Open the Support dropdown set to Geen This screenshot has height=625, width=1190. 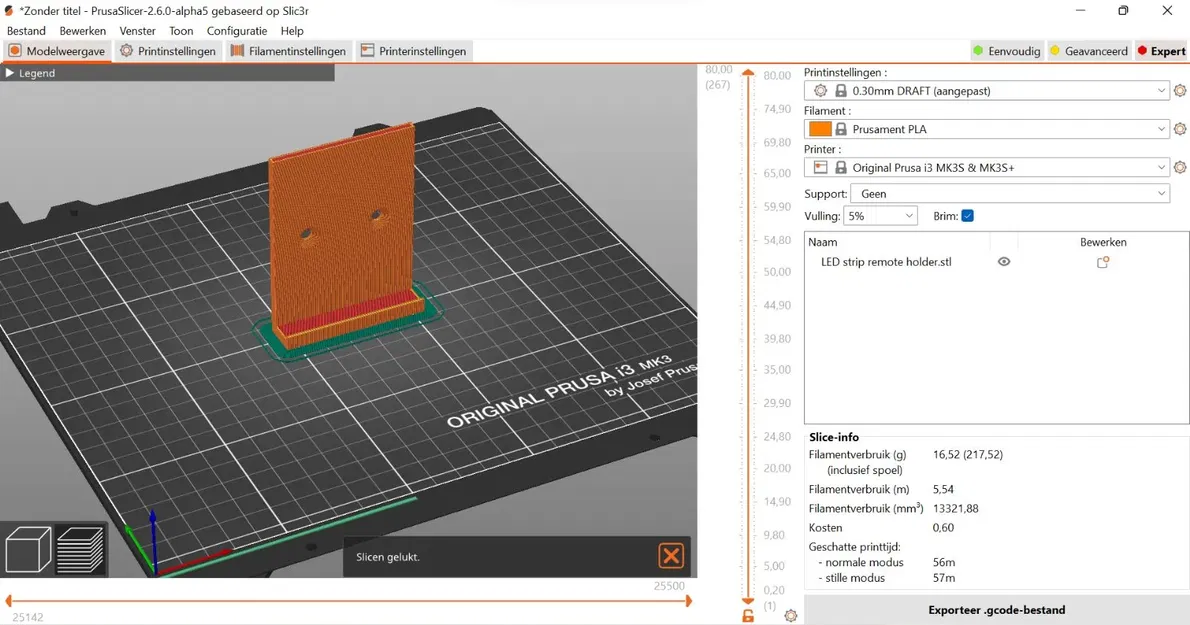(1010, 194)
